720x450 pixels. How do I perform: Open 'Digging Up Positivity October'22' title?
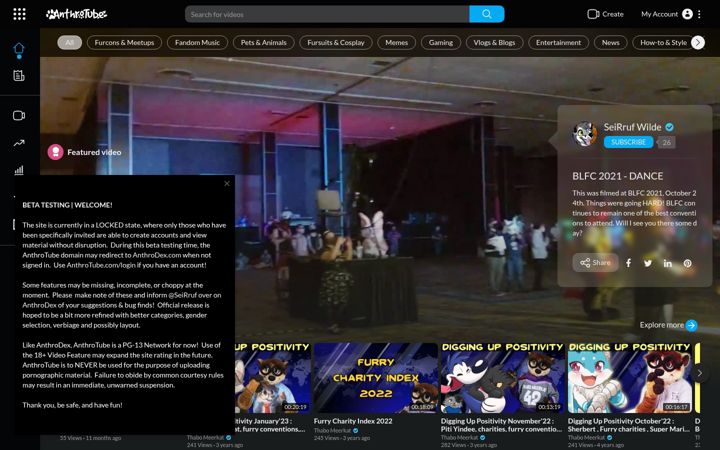[629, 425]
